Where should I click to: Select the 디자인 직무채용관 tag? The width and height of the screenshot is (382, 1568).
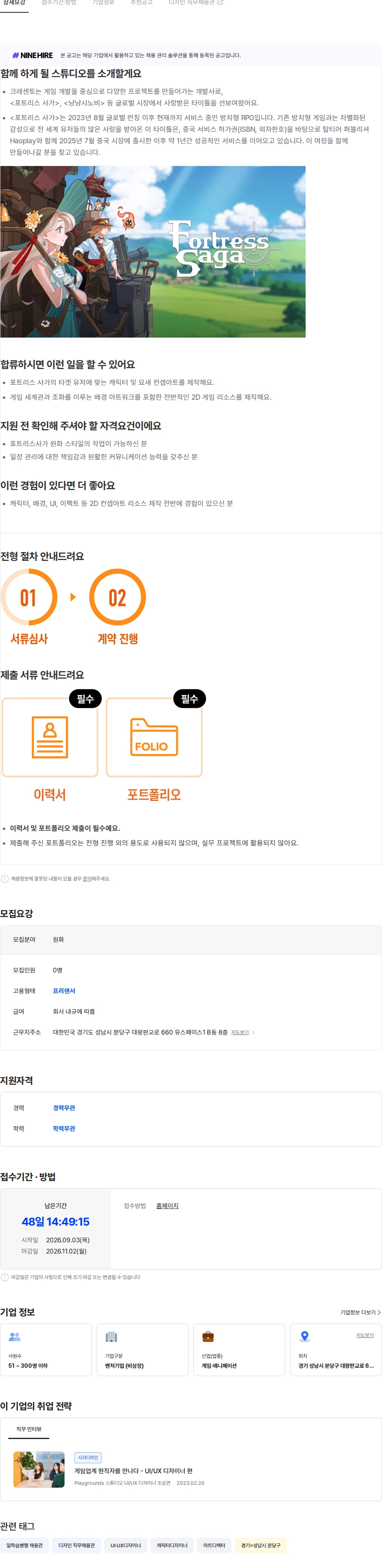click(77, 1545)
